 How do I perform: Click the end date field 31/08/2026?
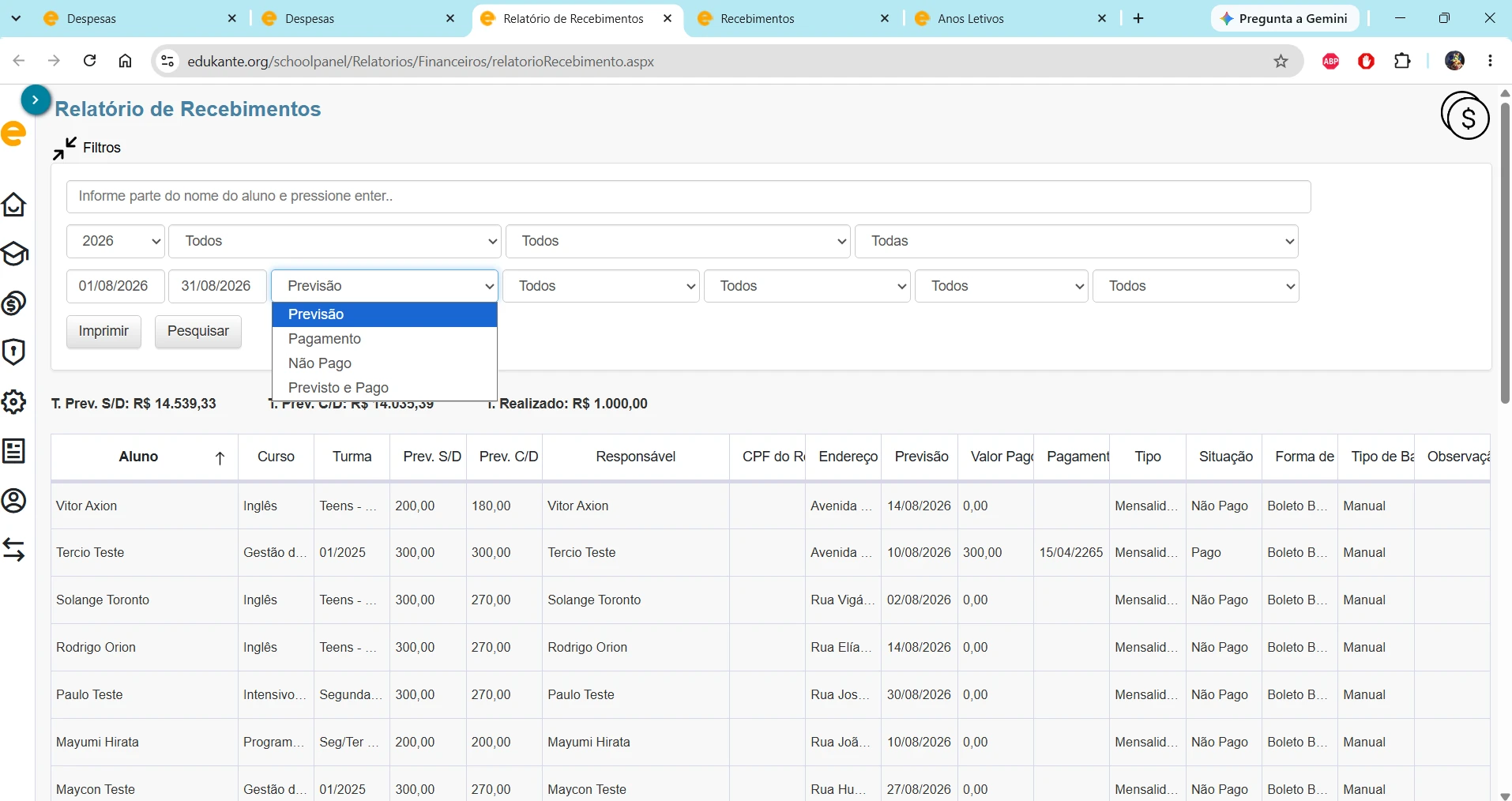click(x=216, y=286)
